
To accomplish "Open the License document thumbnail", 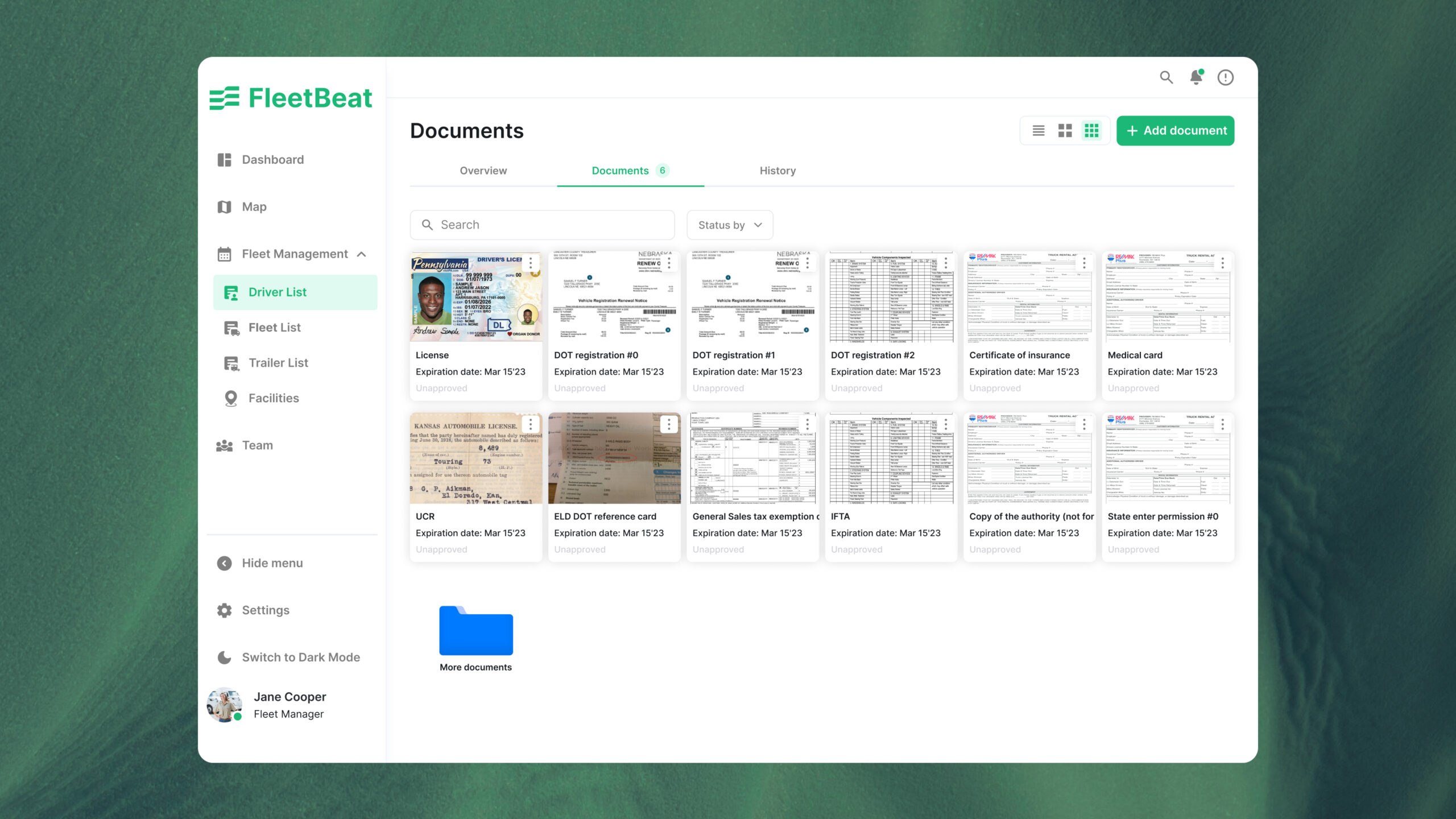I will 476,297.
